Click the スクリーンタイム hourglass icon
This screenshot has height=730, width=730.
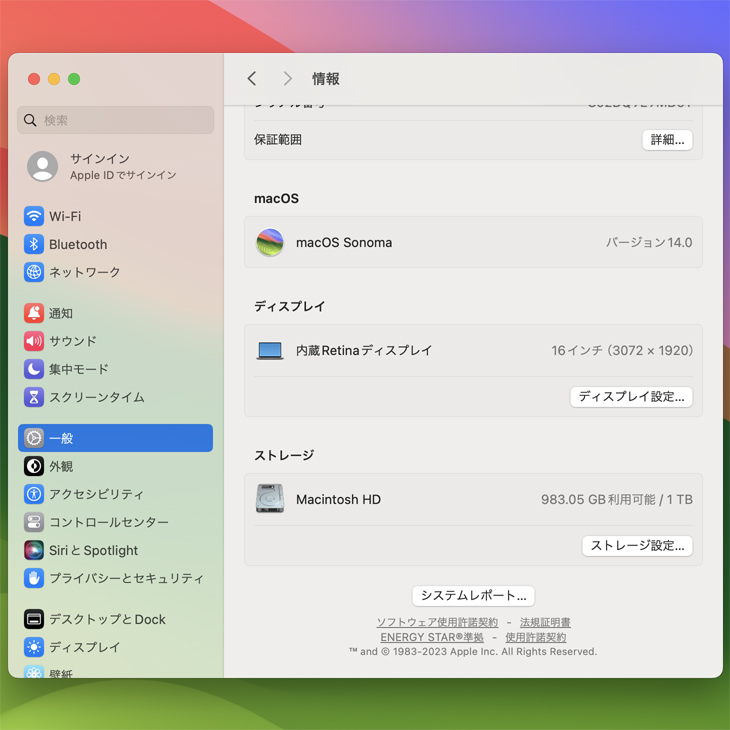[34, 397]
